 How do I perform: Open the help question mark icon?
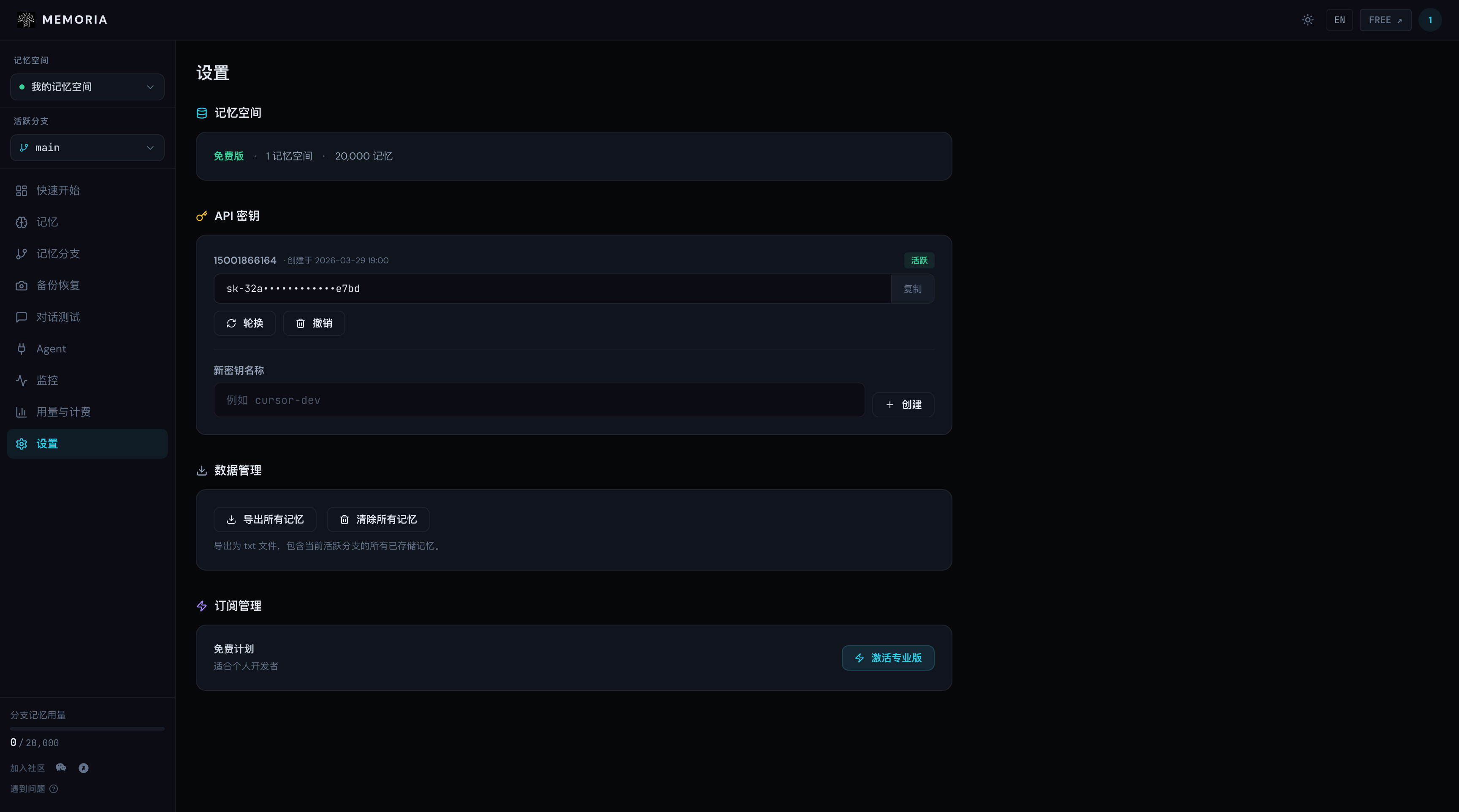pos(54,789)
